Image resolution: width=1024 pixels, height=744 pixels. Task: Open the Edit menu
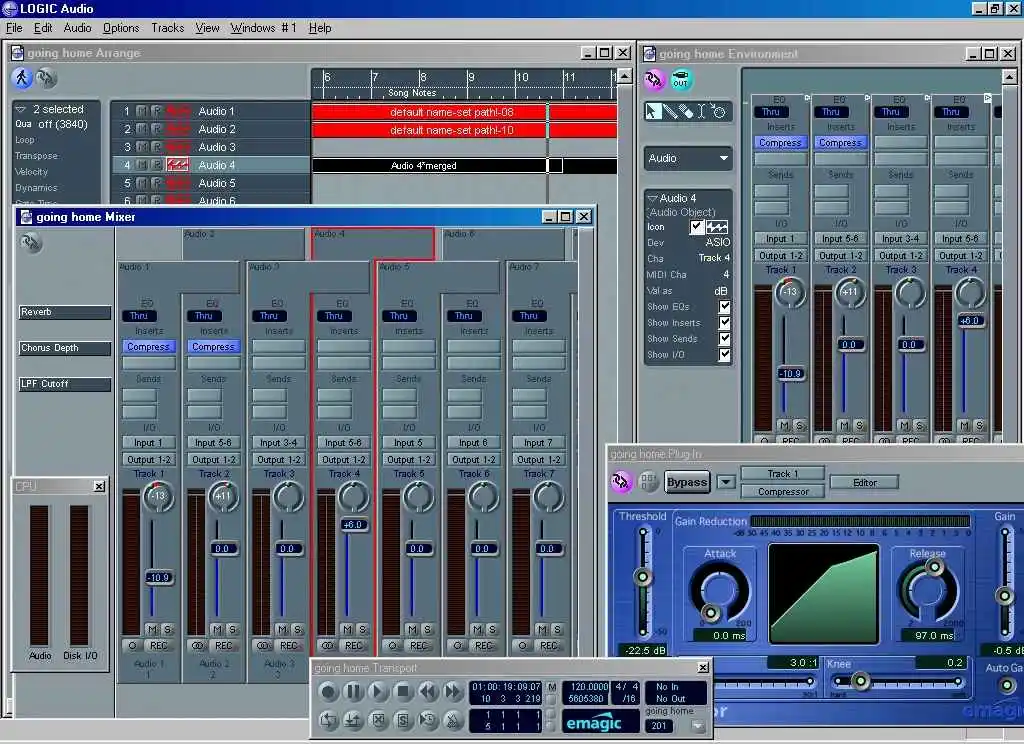(43, 28)
